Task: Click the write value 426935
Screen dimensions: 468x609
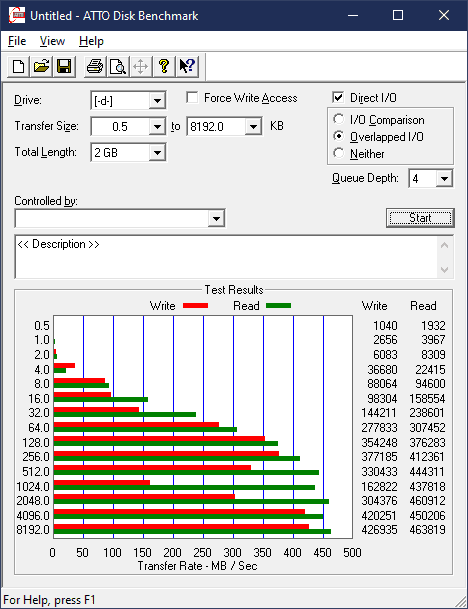Action: pos(379,530)
